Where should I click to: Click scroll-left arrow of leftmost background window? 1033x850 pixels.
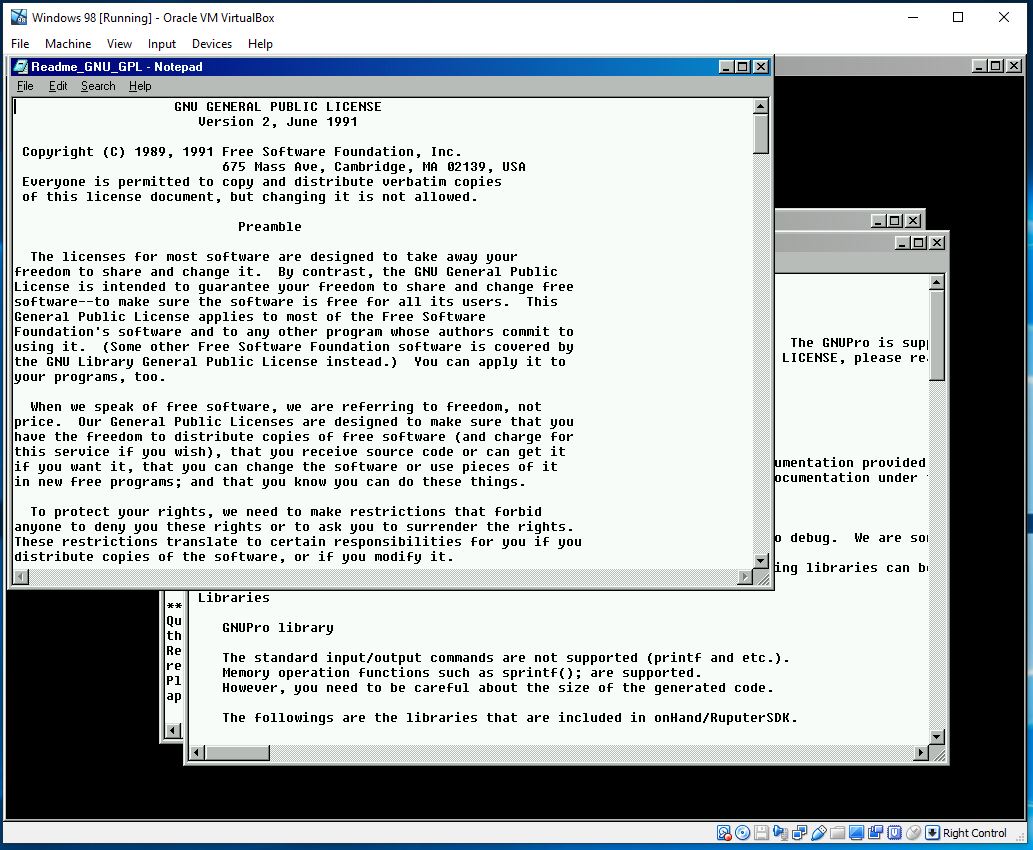click(173, 729)
